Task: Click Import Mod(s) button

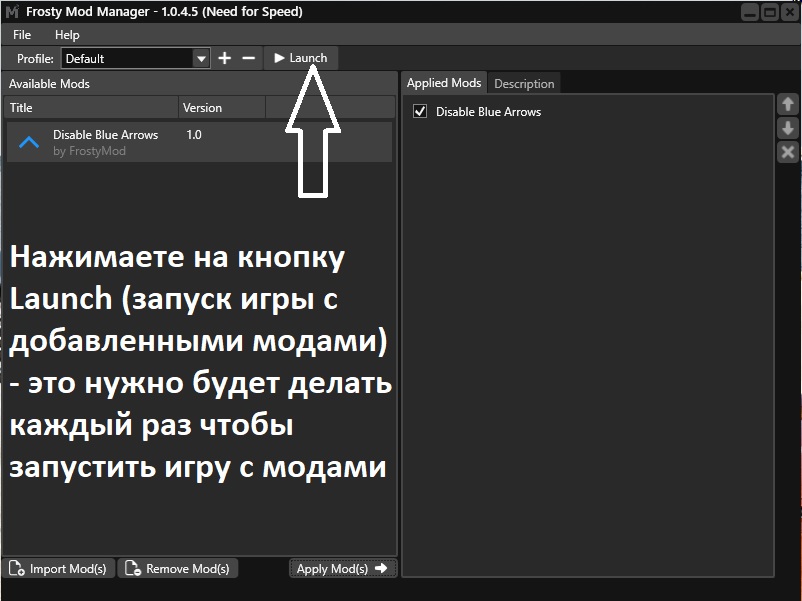Action: (58, 568)
